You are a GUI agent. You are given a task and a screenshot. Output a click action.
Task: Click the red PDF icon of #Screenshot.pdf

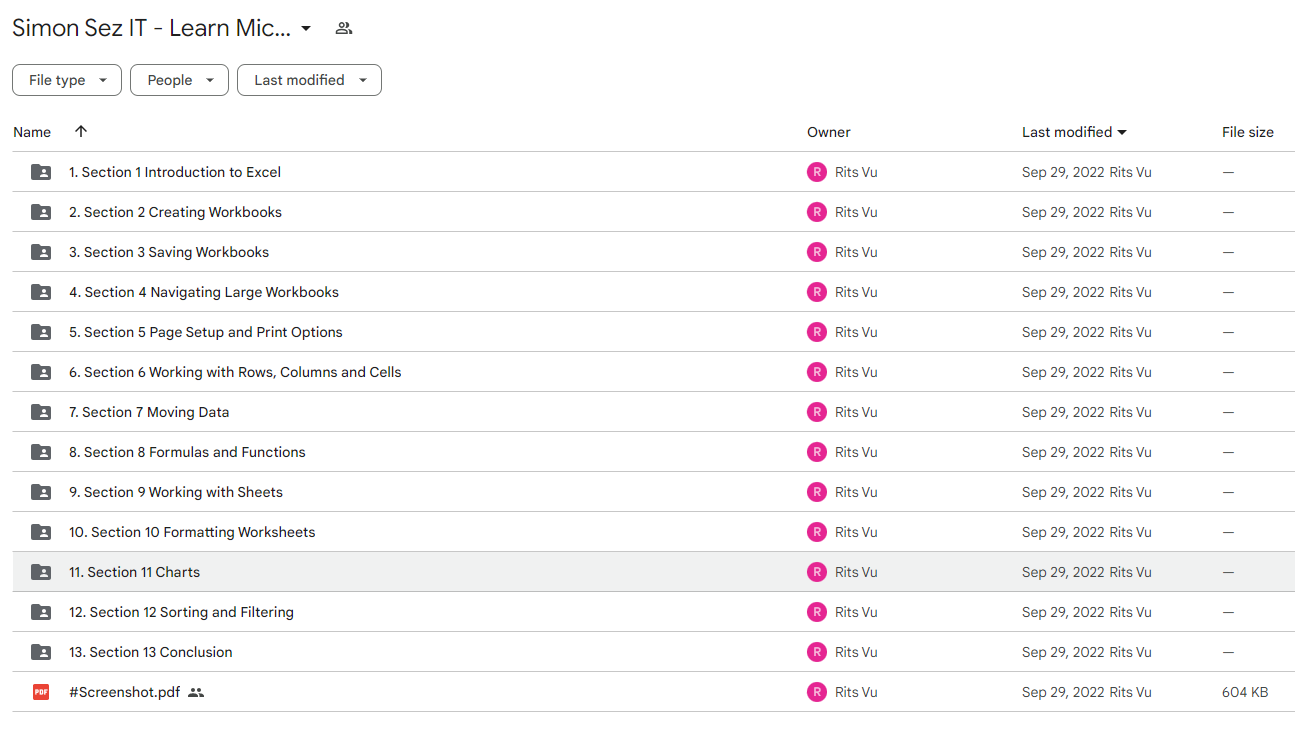41,692
